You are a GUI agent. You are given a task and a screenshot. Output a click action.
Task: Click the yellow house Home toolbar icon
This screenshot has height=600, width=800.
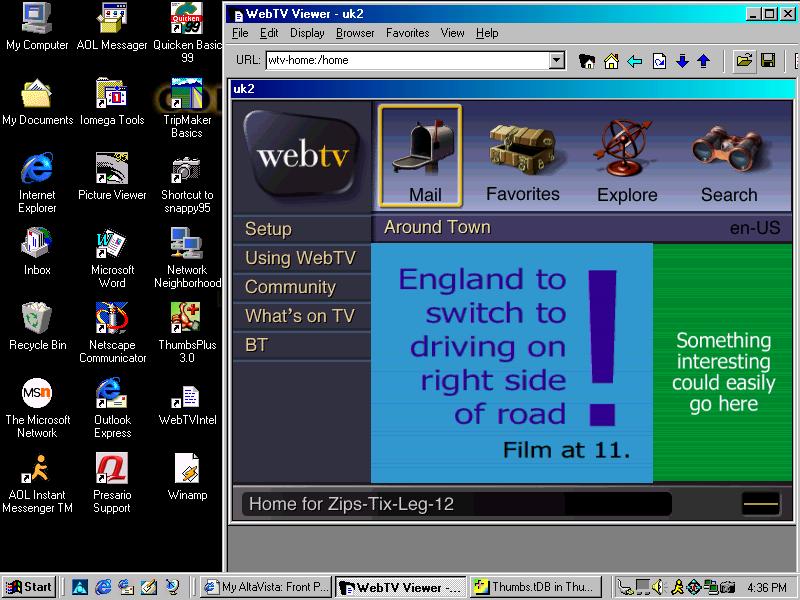pyautogui.click(x=611, y=61)
